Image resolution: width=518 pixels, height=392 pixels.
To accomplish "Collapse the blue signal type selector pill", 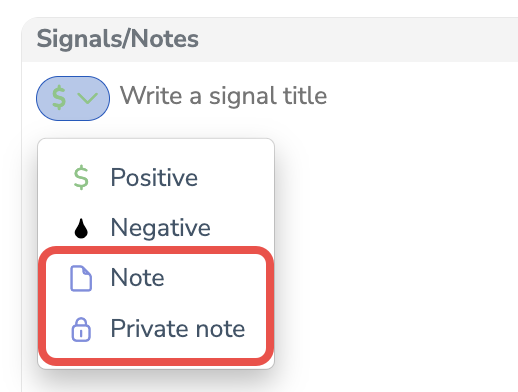I will [73, 98].
